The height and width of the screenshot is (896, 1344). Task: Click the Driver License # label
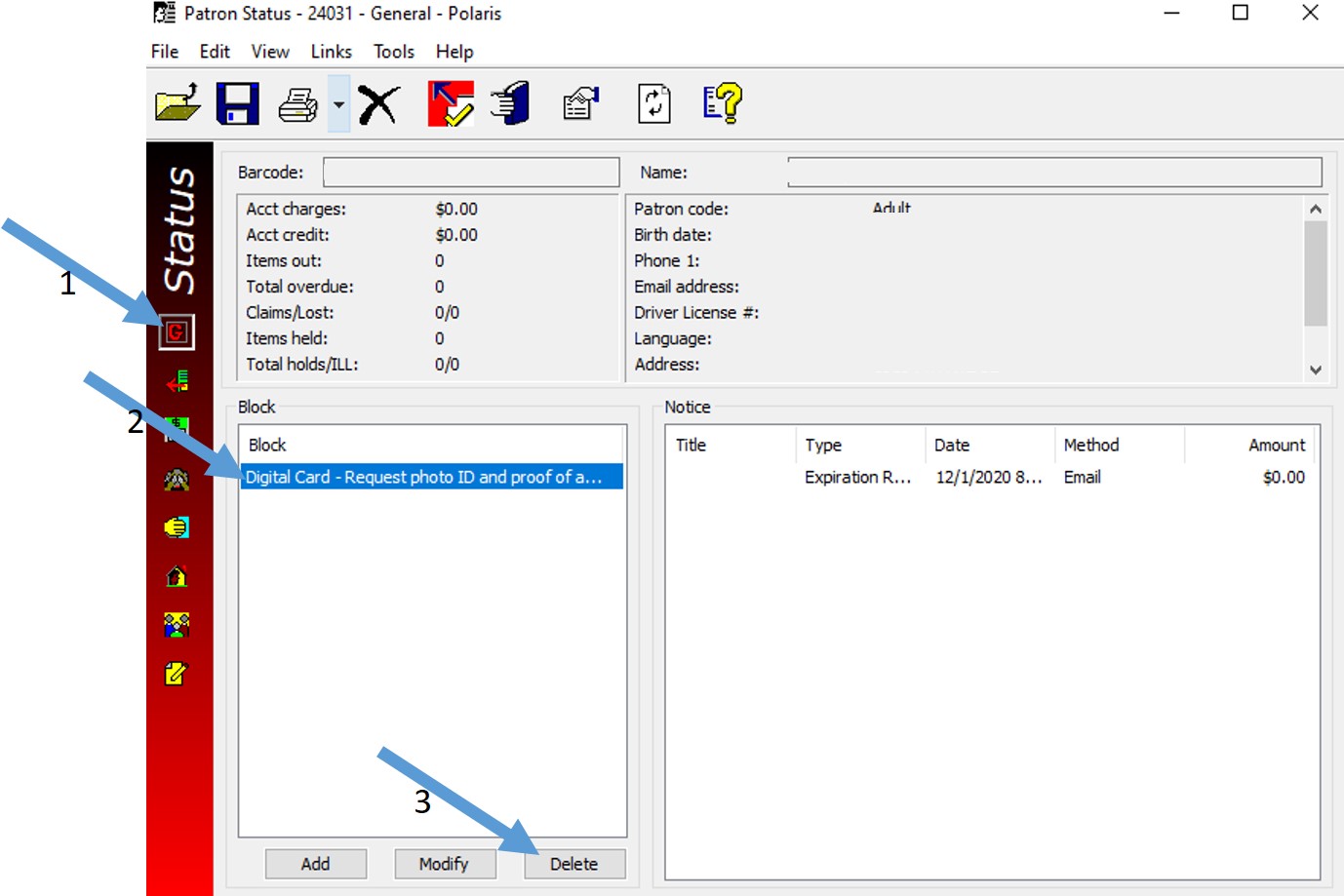[696, 313]
